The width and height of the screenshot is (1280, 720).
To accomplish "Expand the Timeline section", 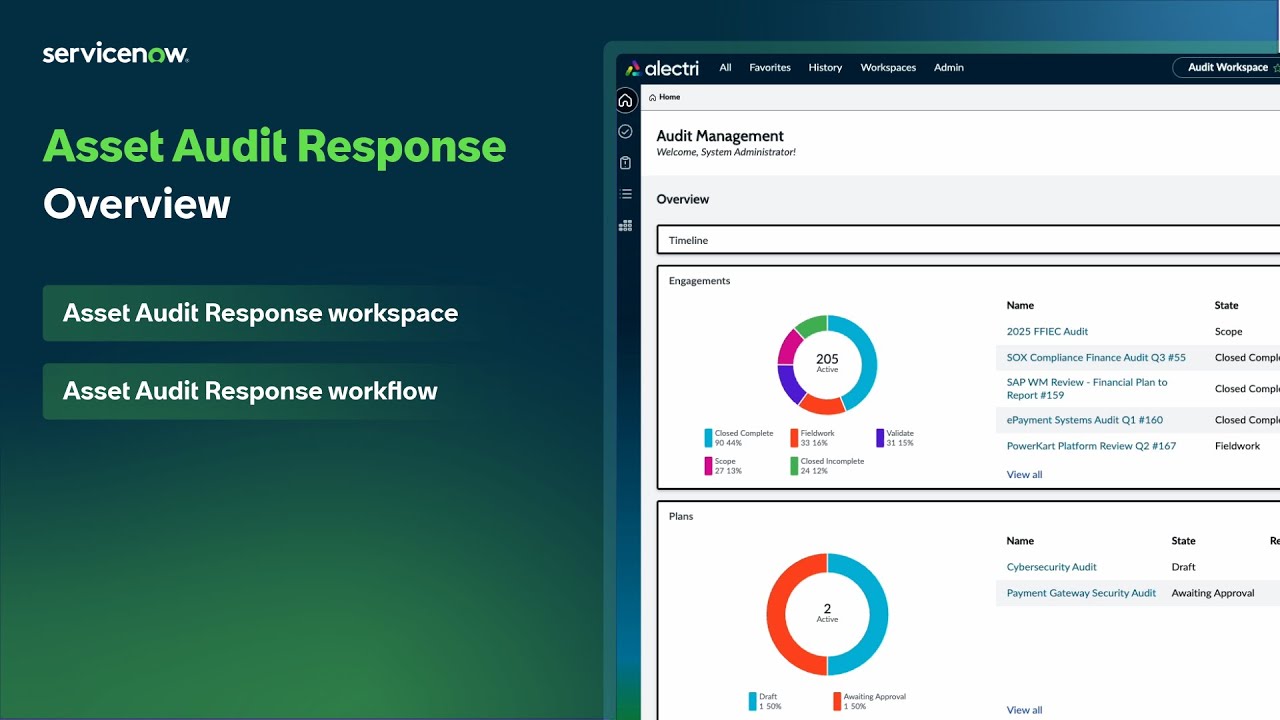I will click(x=688, y=240).
